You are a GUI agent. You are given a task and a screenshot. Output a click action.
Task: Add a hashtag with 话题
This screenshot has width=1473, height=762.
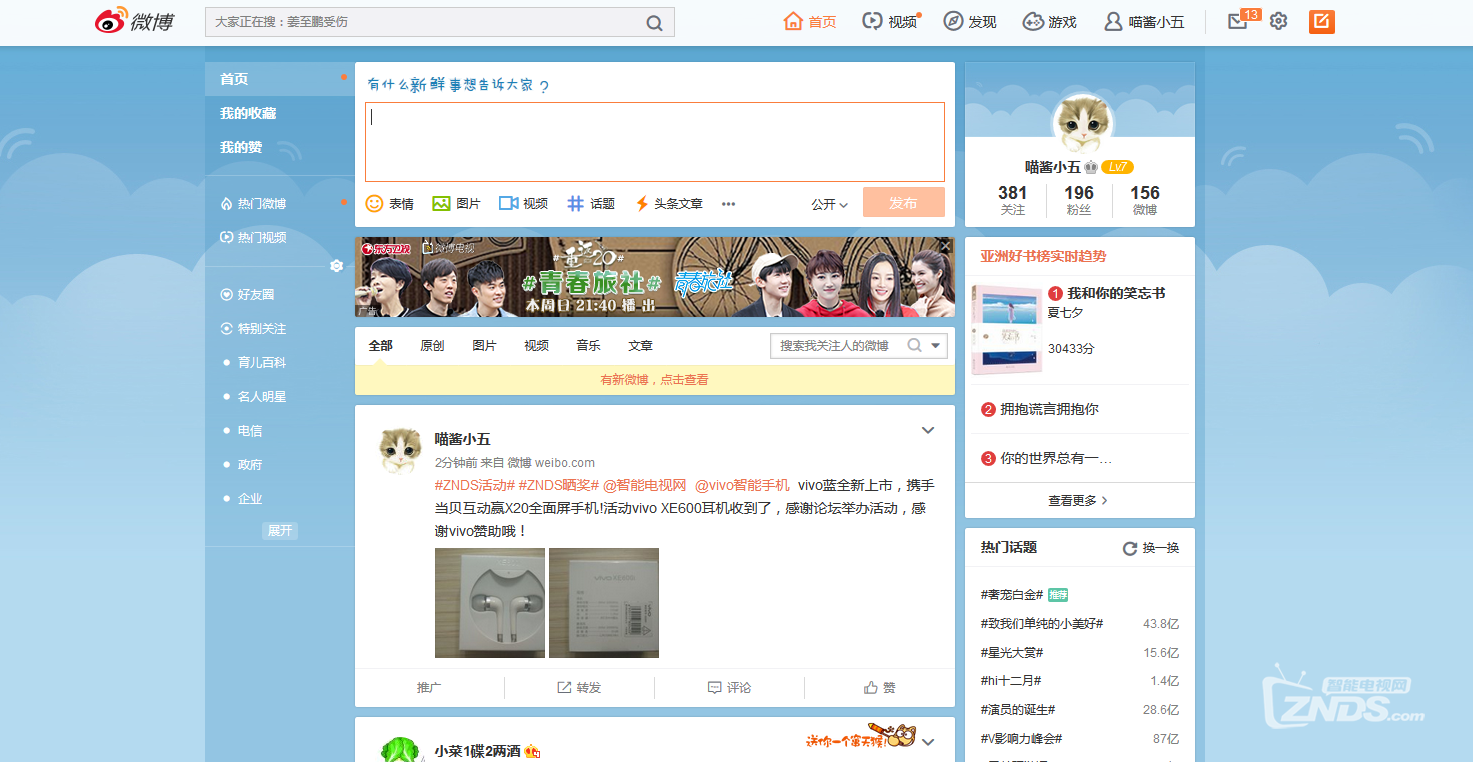[x=591, y=203]
